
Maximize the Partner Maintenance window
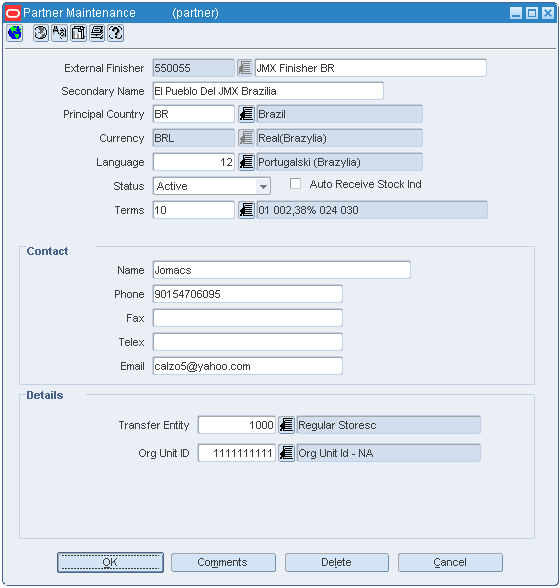[532, 13]
